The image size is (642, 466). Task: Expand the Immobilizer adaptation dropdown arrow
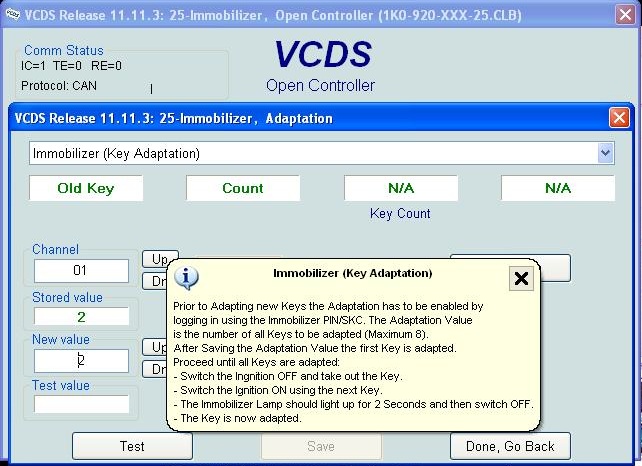point(605,153)
